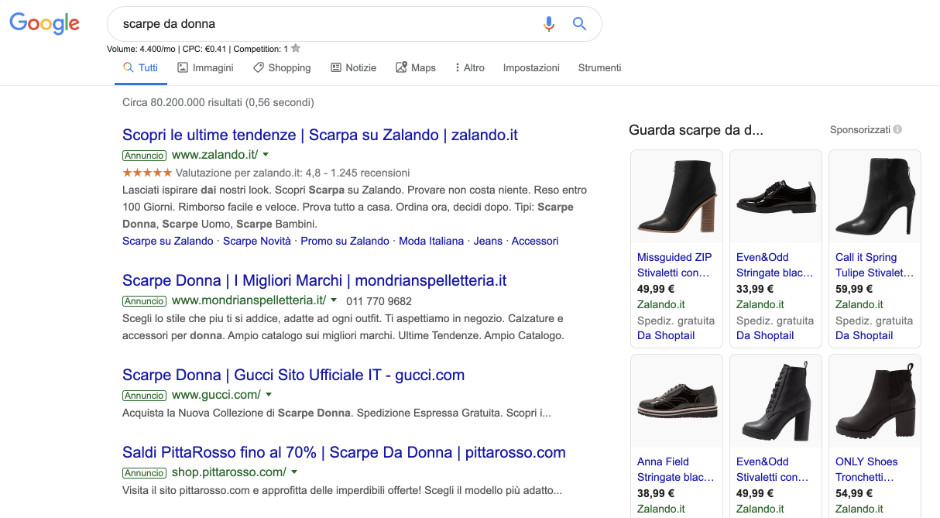Click the www.gucci.com green URL
The image size is (940, 518).
pos(216,394)
